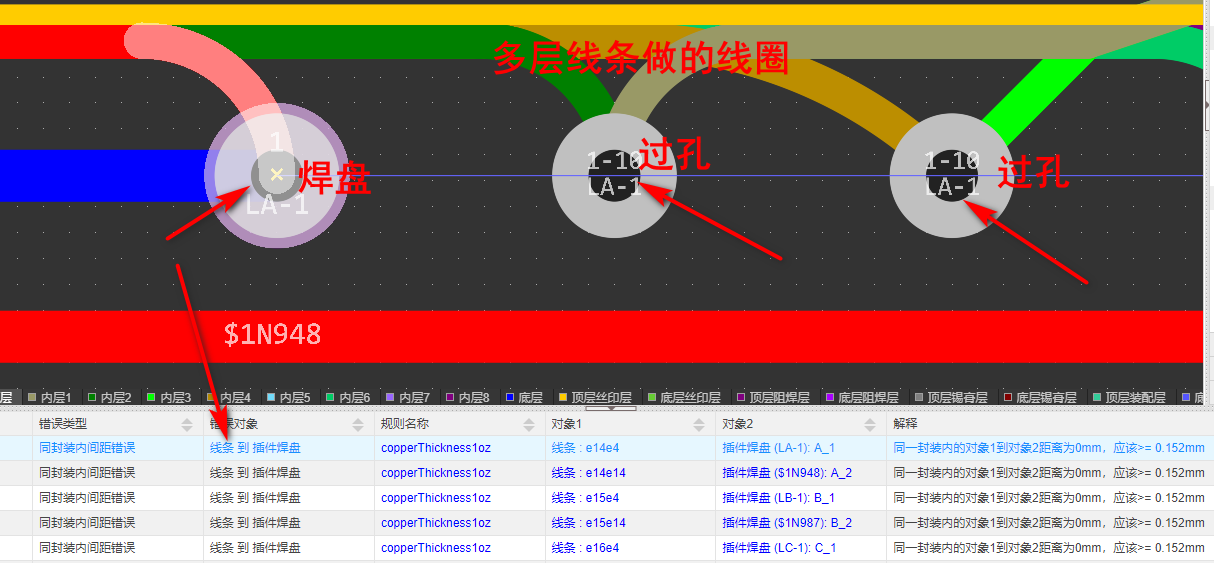Click copperThickness1oz rule in the last row
The height and width of the screenshot is (563, 1214).
tap(435, 548)
